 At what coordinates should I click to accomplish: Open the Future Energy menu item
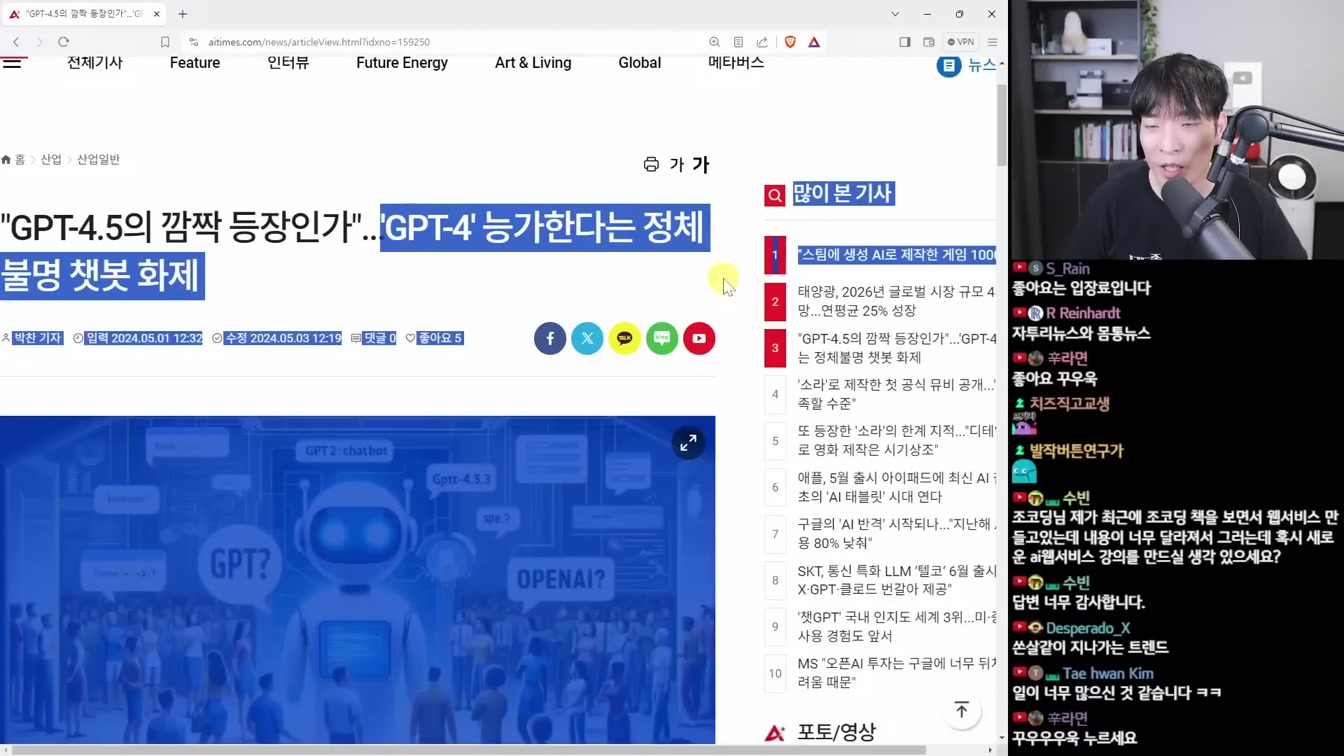pos(402,63)
